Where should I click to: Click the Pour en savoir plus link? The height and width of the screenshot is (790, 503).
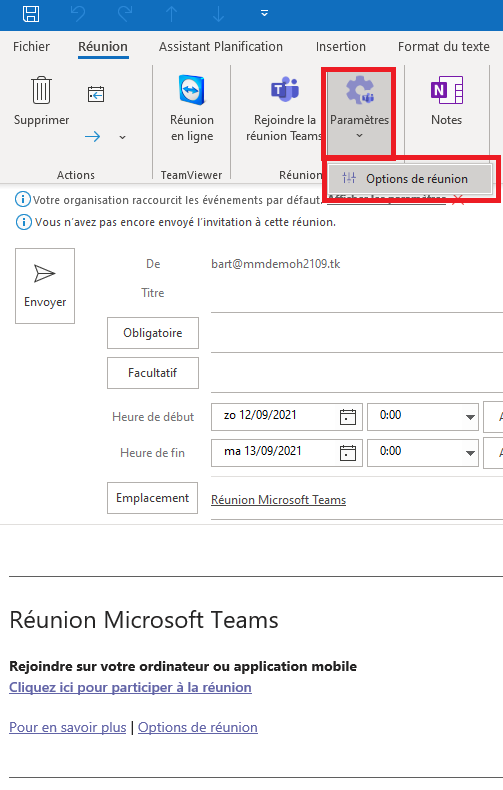[68, 727]
